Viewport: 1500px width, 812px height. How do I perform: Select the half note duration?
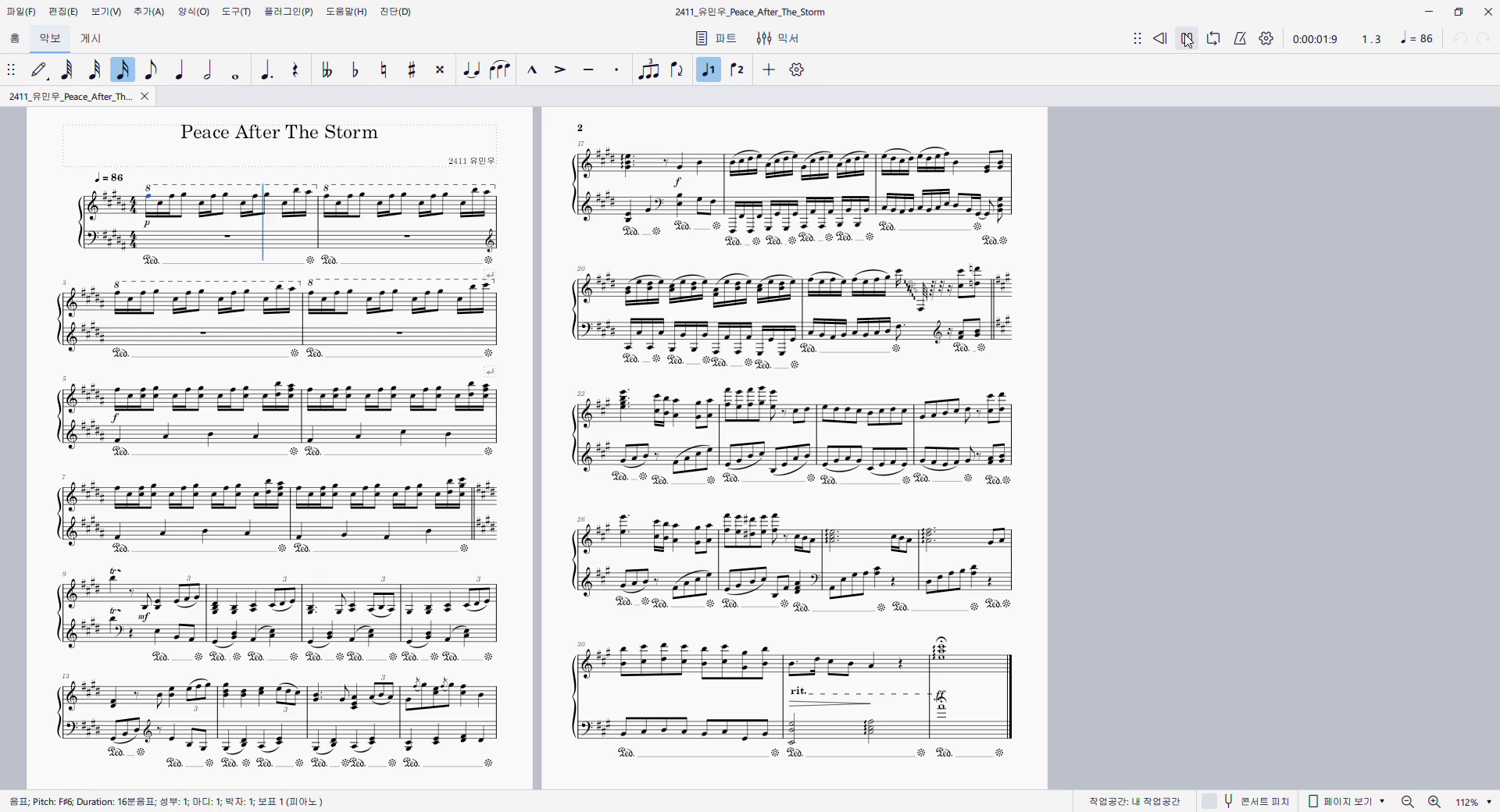point(207,70)
